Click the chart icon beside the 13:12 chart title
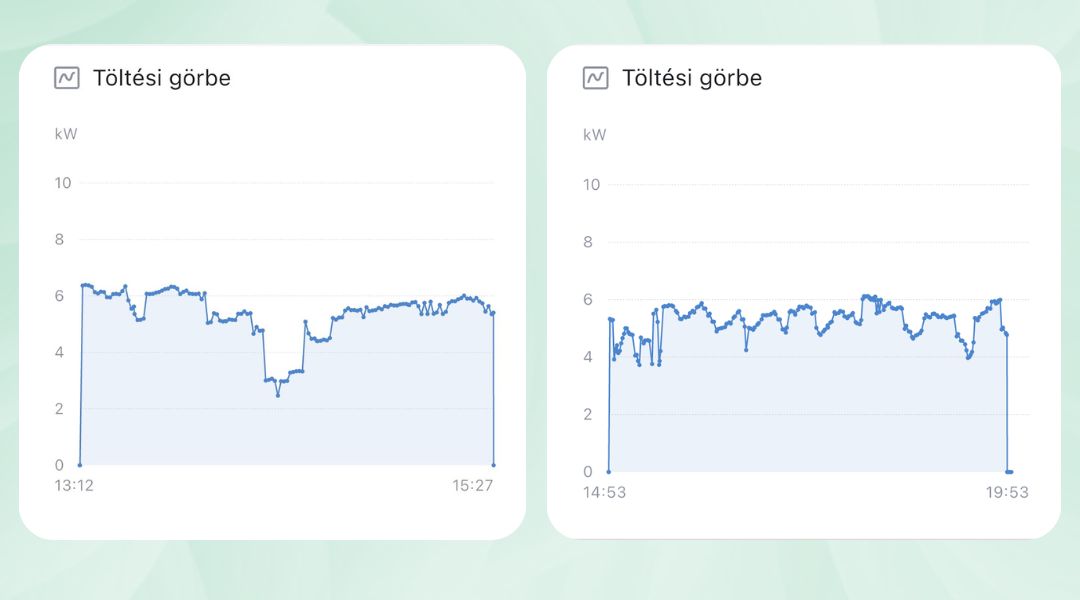This screenshot has width=1080, height=600. point(66,78)
